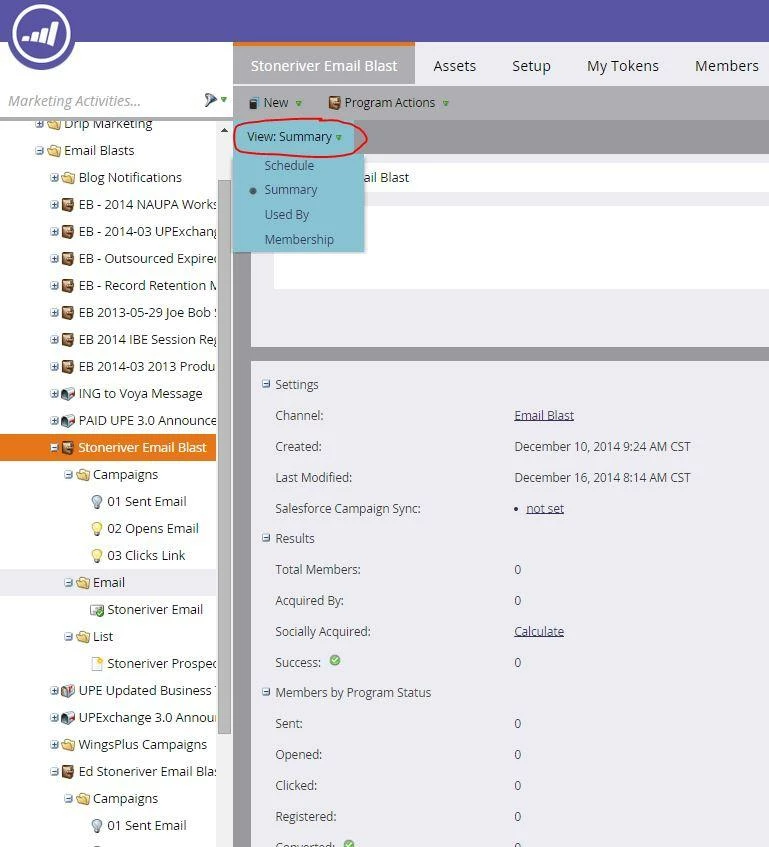Collapse the List folder in the tree
769x847 pixels.
click(x=68, y=636)
